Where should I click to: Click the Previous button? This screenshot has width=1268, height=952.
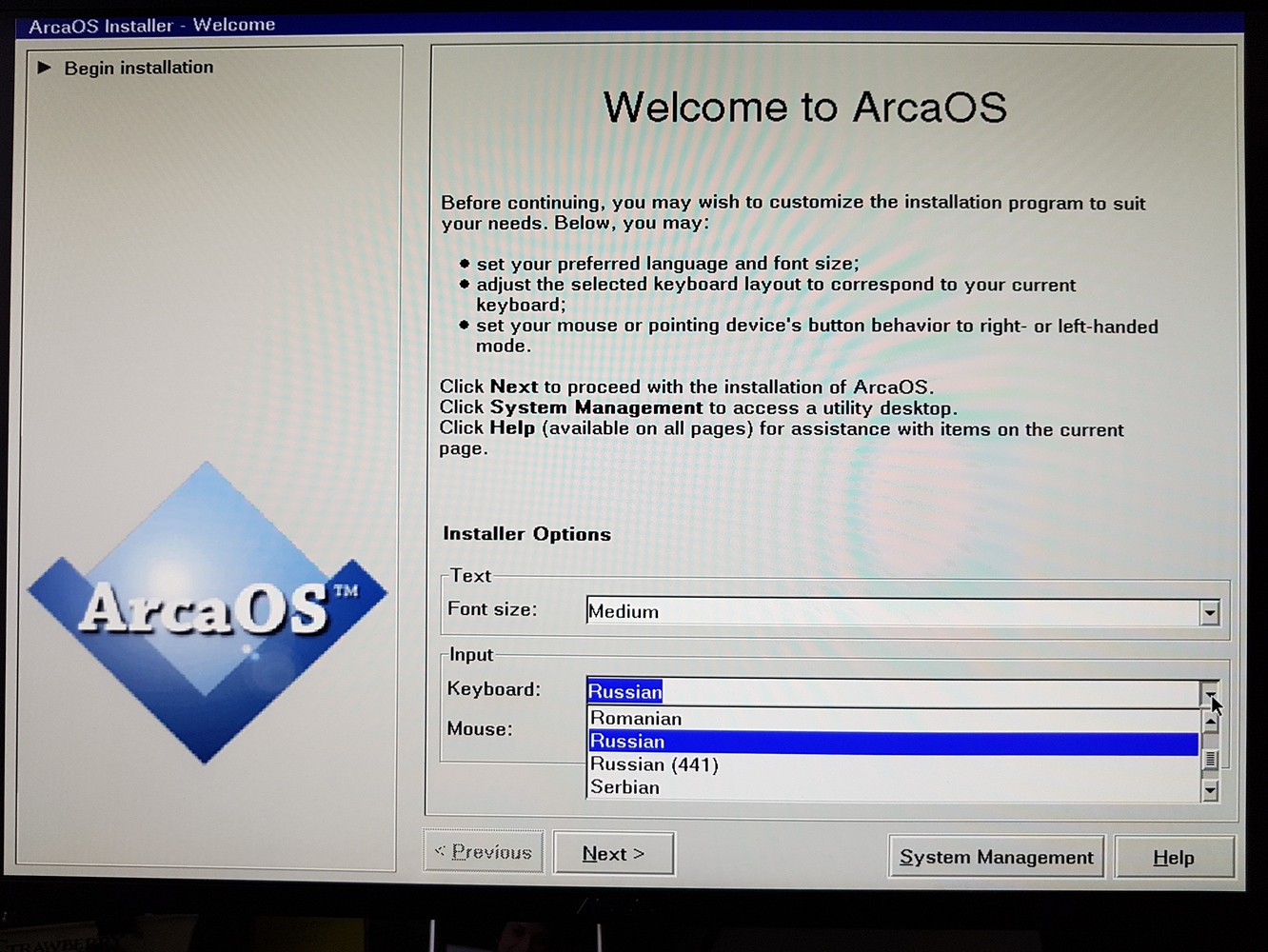pos(484,852)
